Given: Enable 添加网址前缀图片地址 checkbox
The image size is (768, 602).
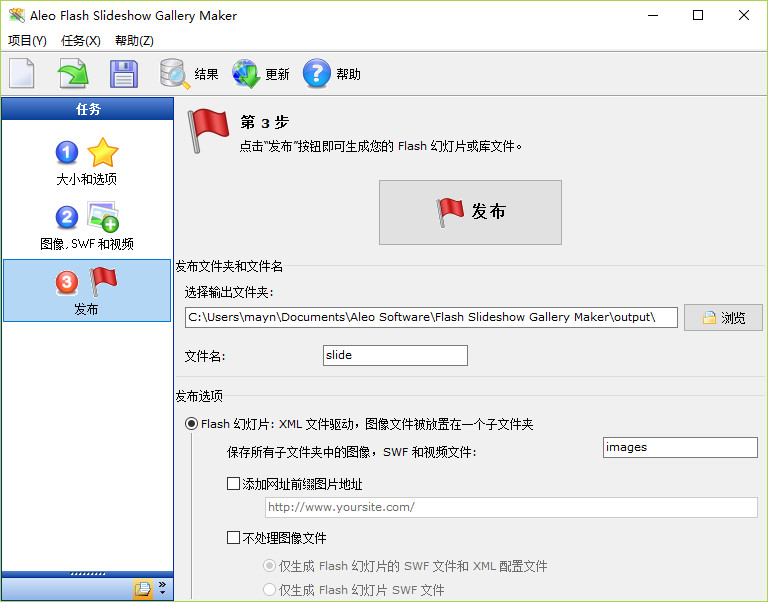Looking at the screenshot, I should [233, 484].
